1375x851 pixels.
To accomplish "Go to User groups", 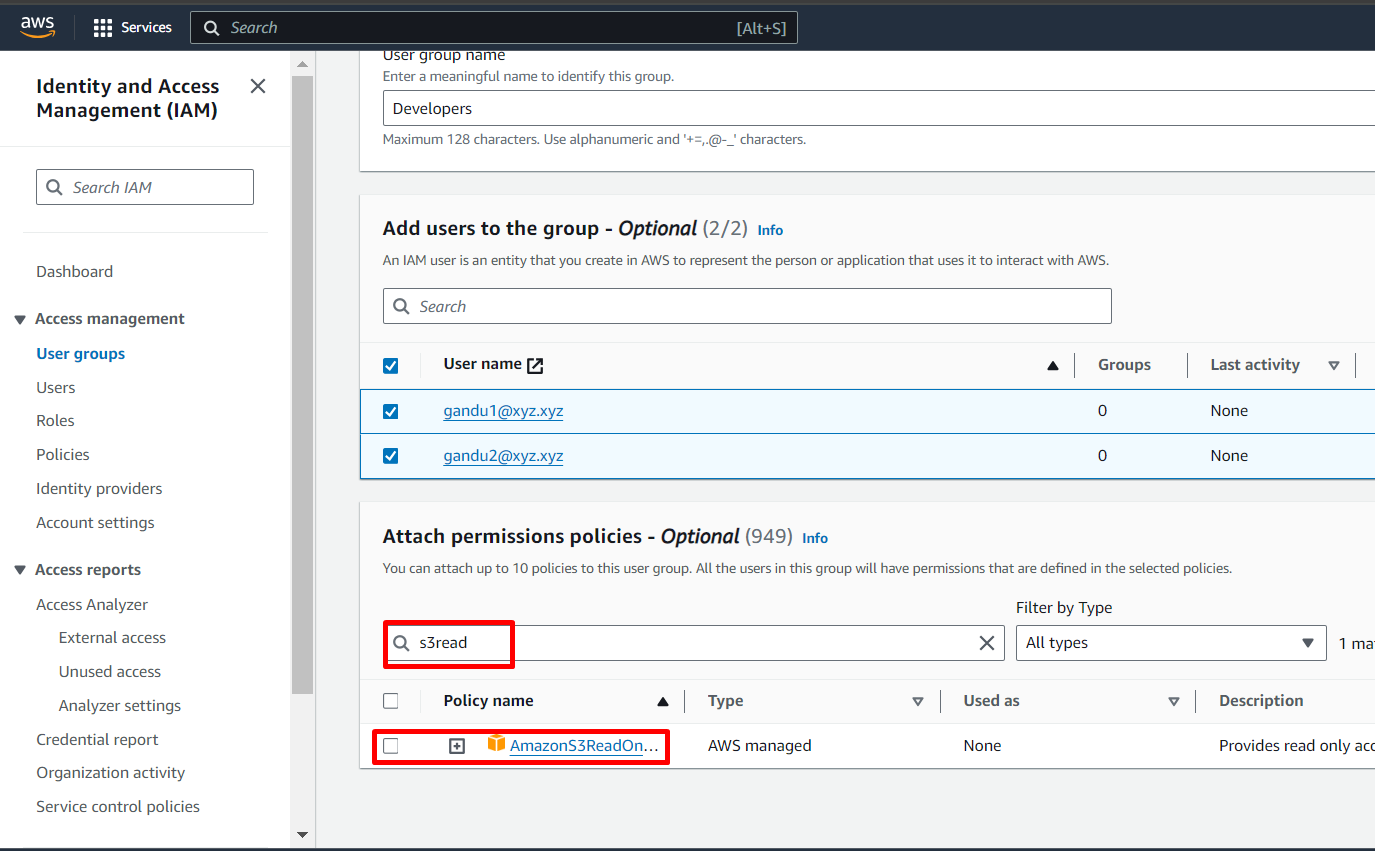I will point(81,353).
